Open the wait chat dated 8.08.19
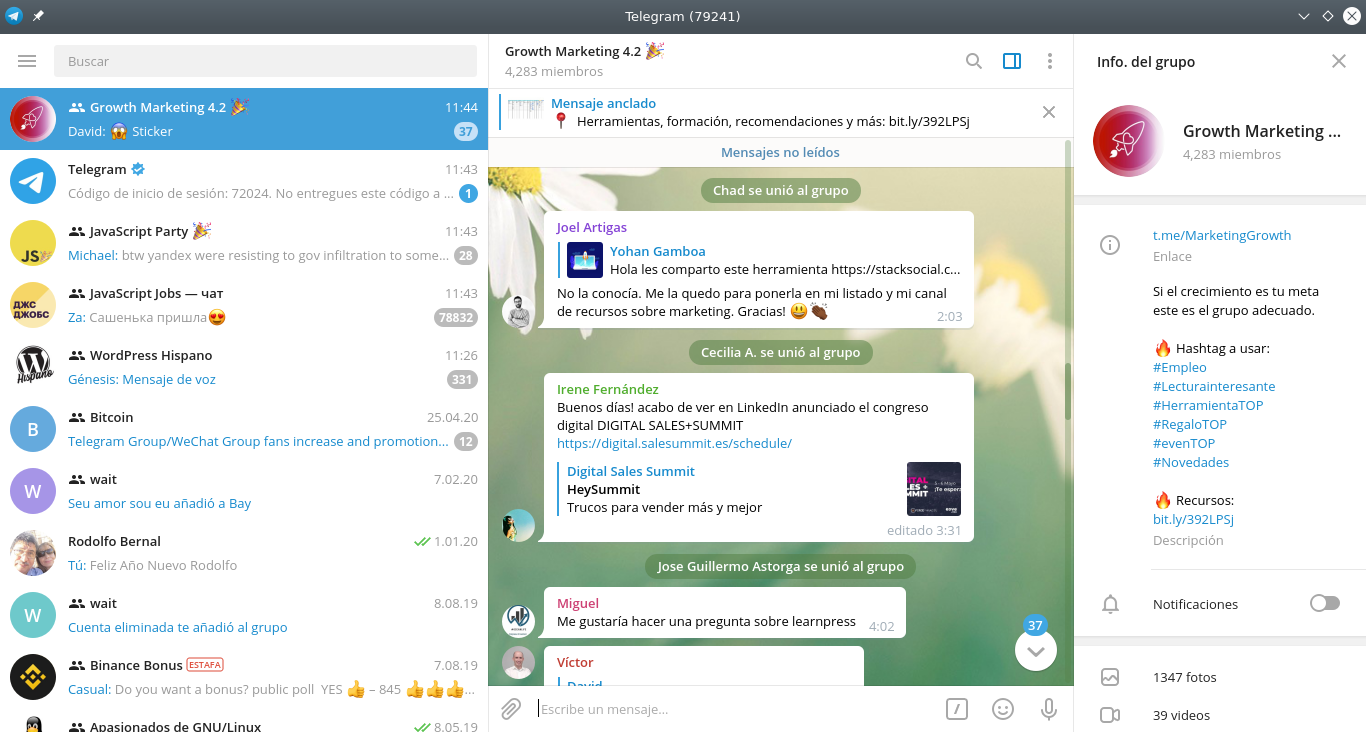Image resolution: width=1366 pixels, height=732 pixels. click(244, 615)
